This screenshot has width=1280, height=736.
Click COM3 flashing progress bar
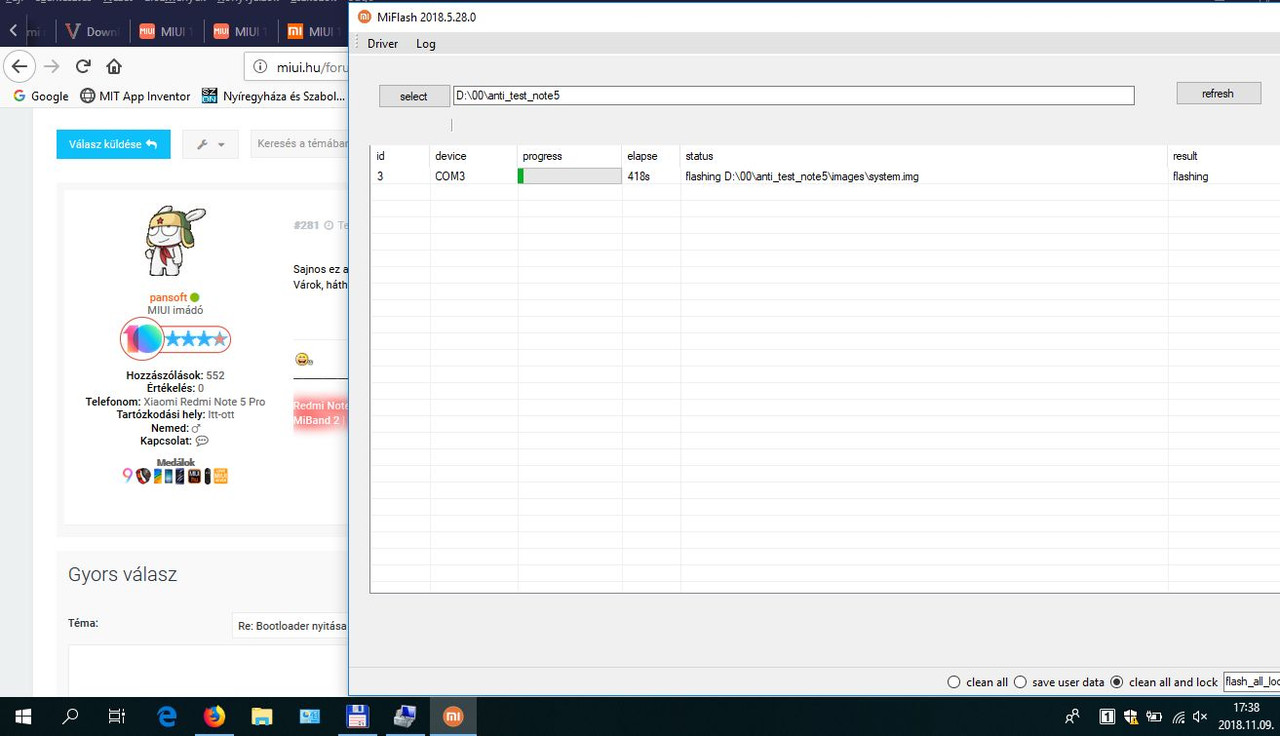point(569,176)
